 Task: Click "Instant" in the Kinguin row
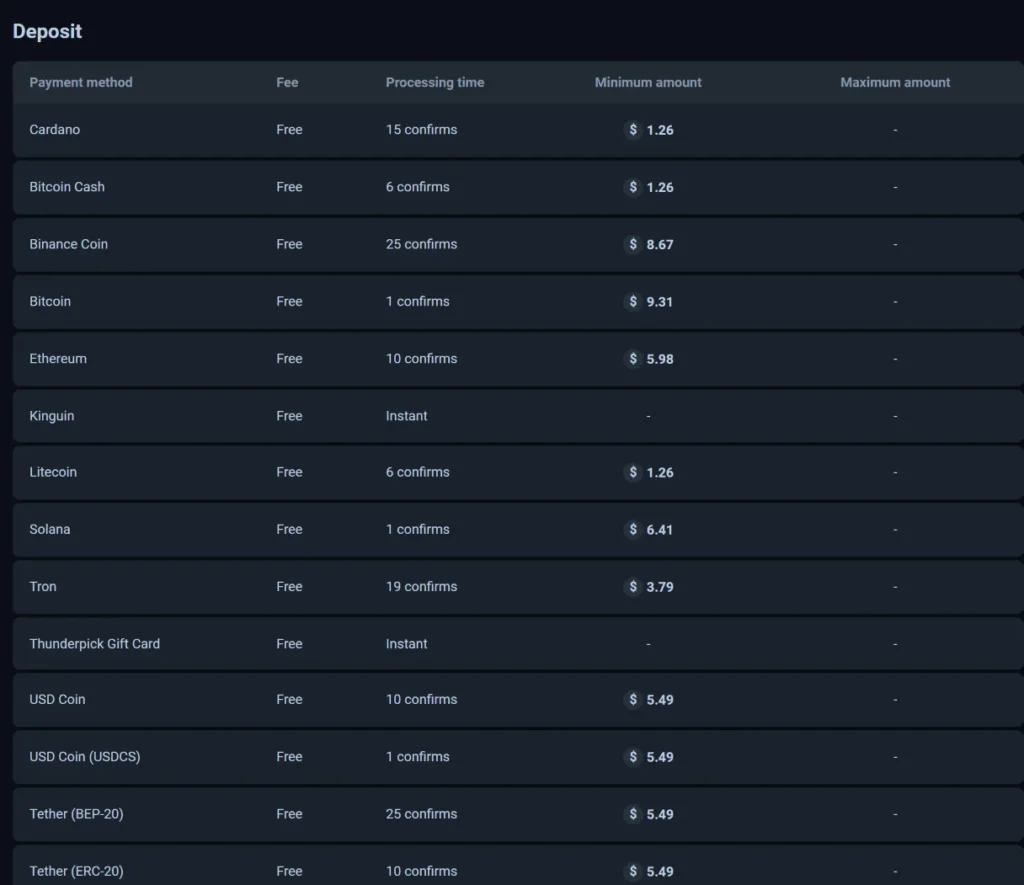pos(406,416)
